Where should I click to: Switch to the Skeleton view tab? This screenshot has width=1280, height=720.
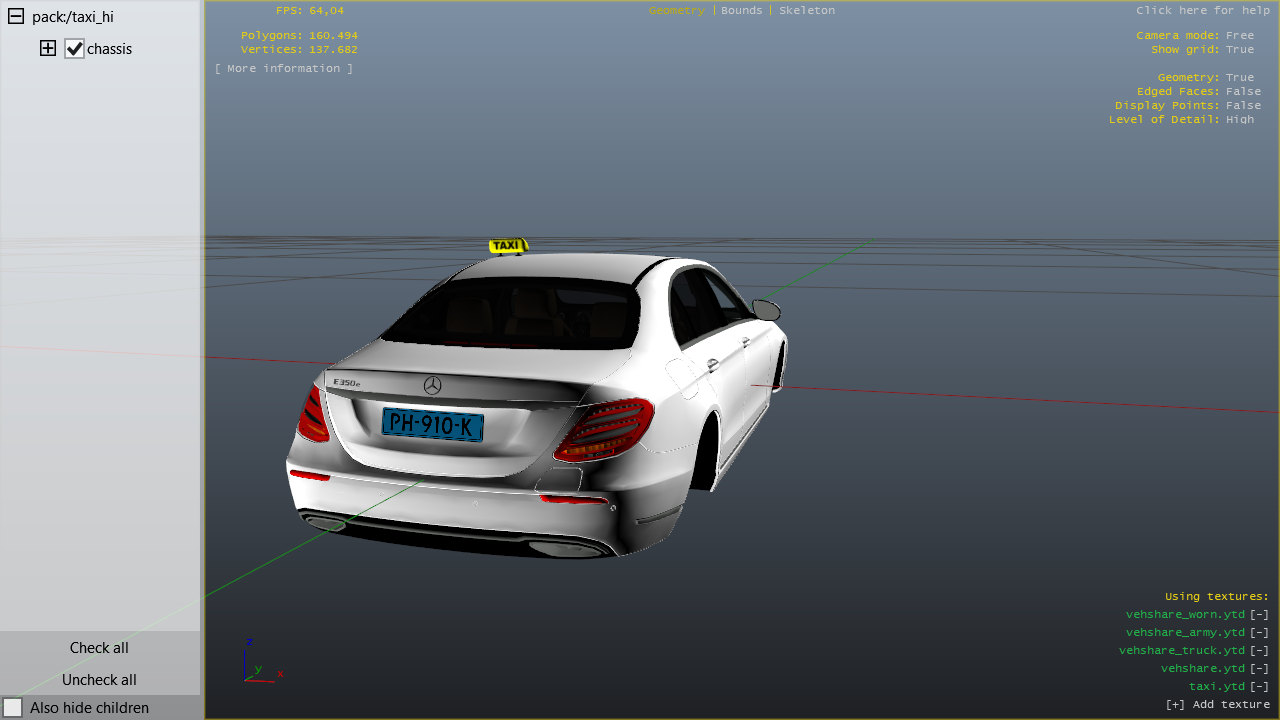point(806,11)
